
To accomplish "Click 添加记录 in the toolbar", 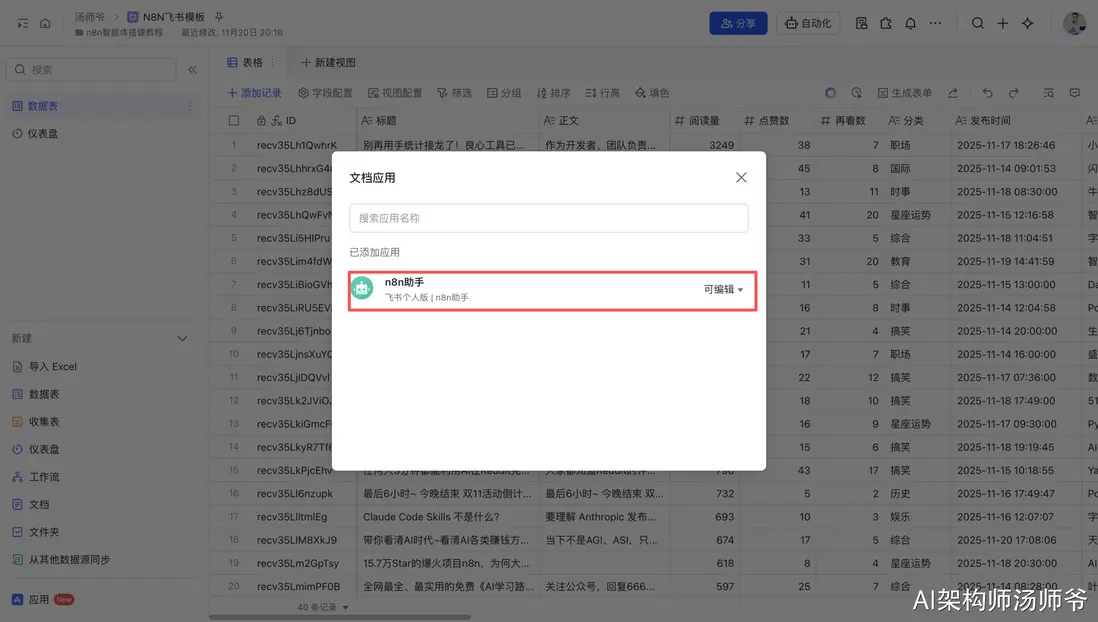I will 254,92.
